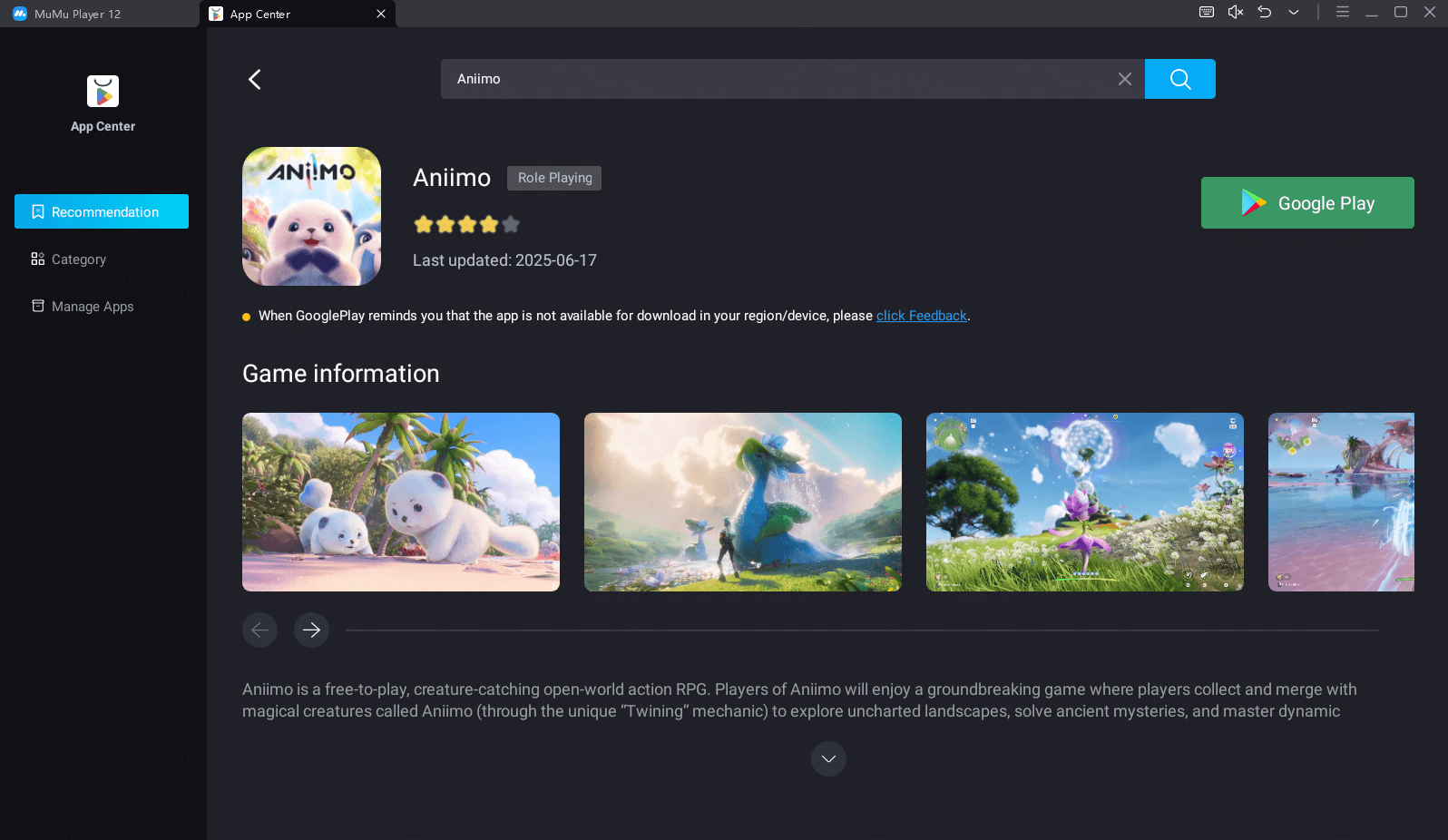The height and width of the screenshot is (840, 1448).
Task: Open Aniimo in Google Play
Action: click(x=1307, y=202)
